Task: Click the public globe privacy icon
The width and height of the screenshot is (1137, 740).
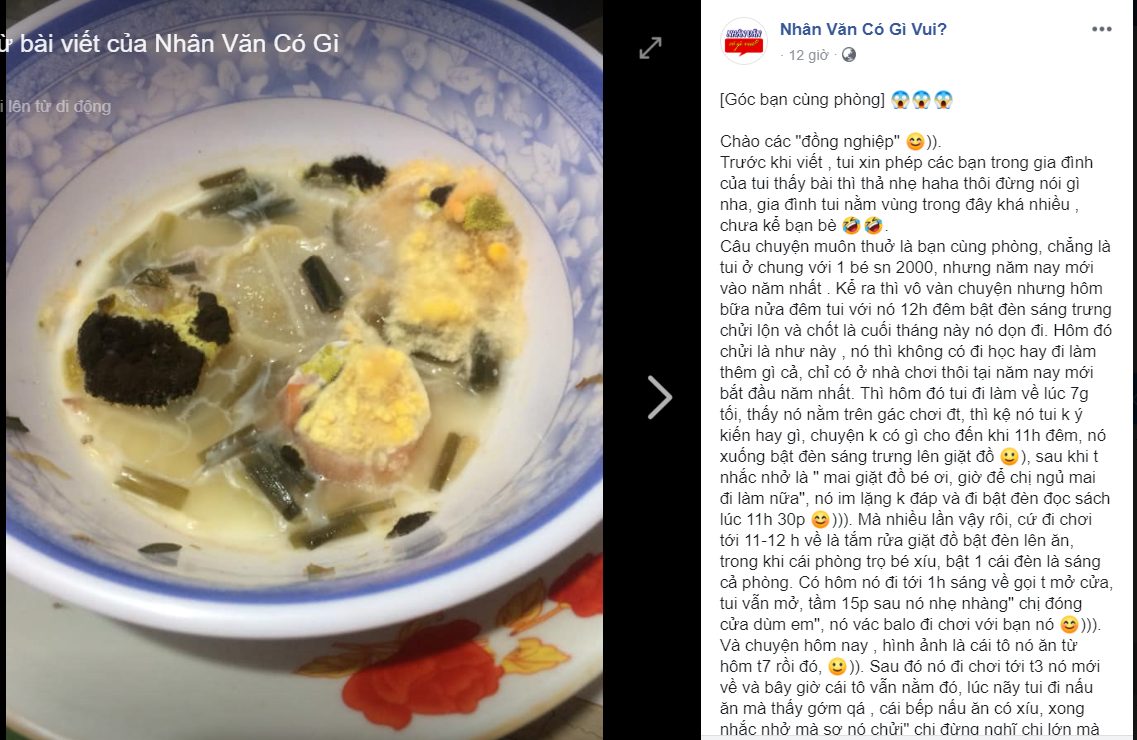Action: pyautogui.click(x=848, y=55)
